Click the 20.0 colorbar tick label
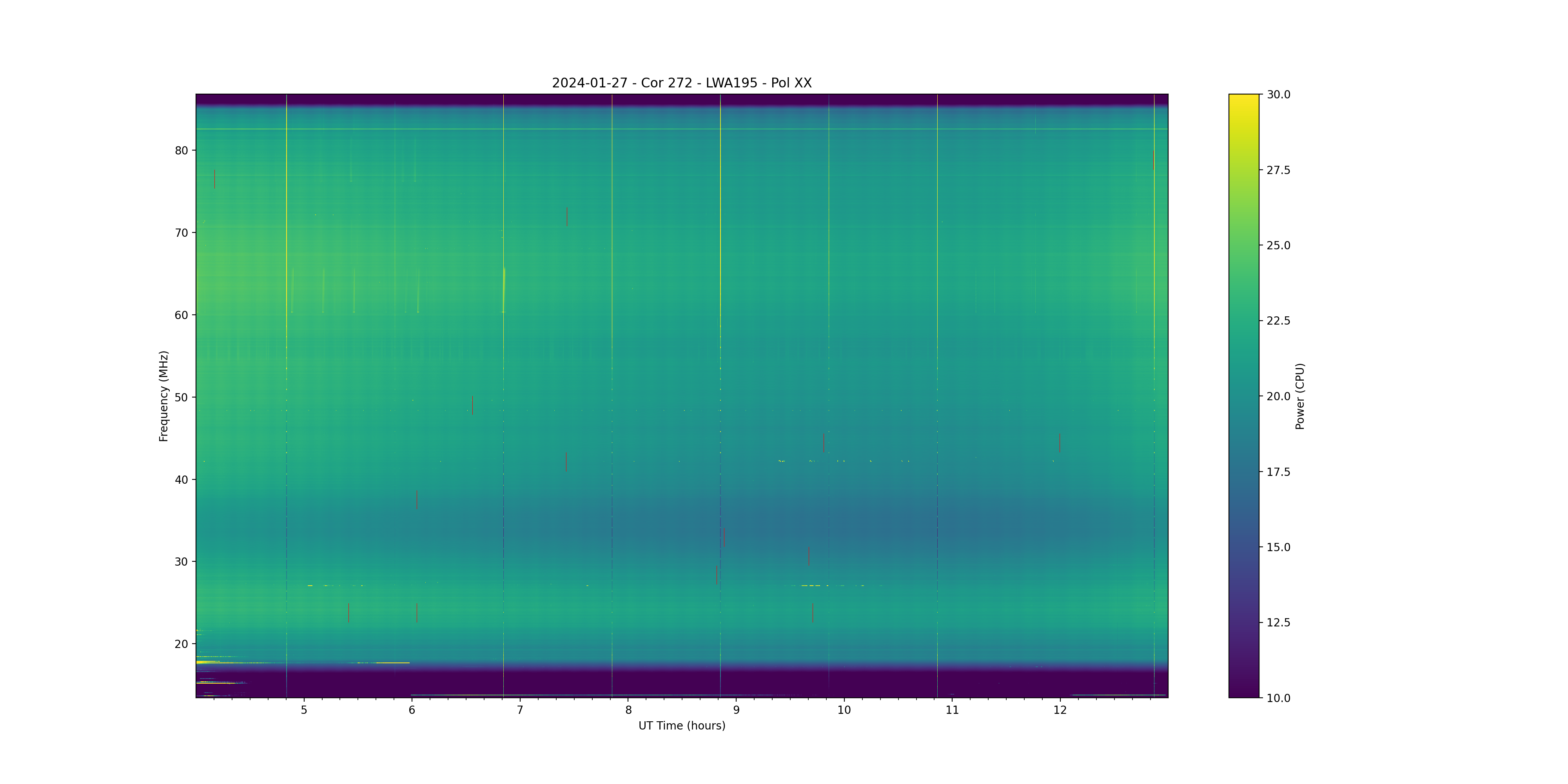1568x784 pixels. pos(1278,396)
